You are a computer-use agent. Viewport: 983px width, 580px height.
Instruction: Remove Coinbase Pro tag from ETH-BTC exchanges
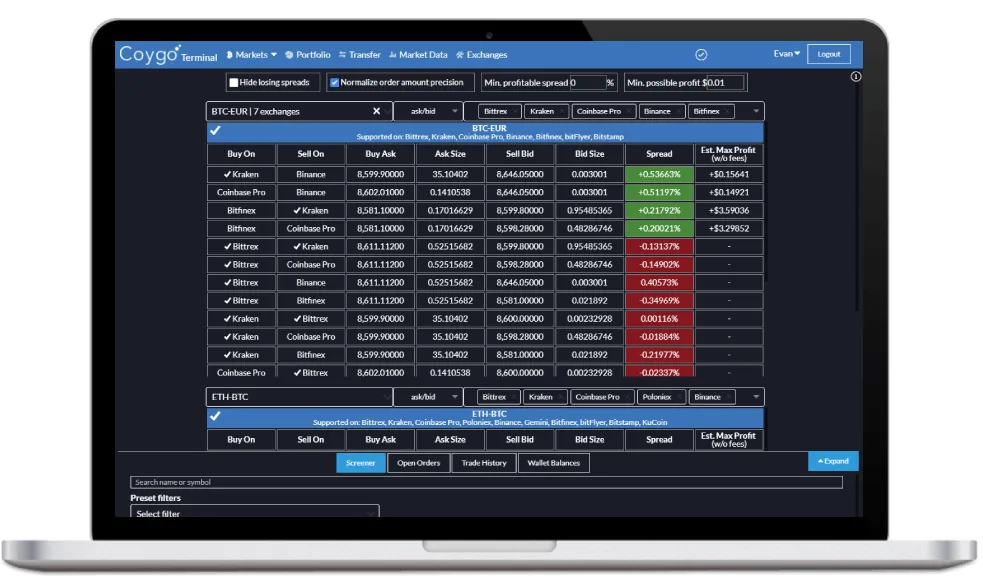coord(628,398)
